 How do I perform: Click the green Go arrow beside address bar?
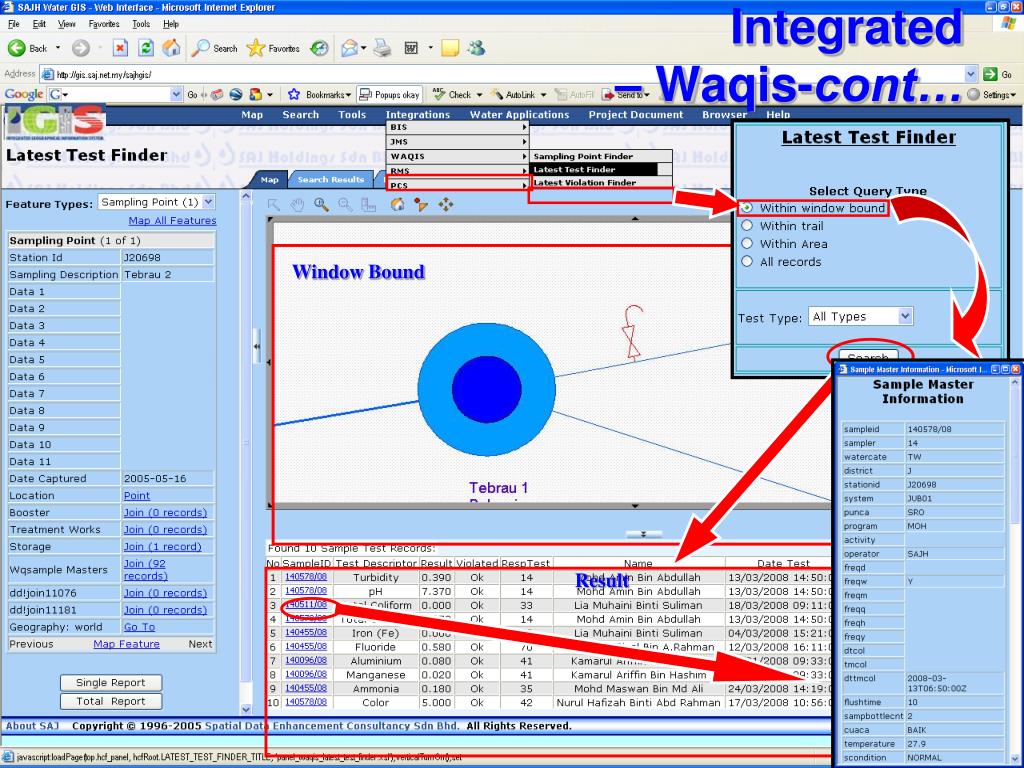click(x=991, y=74)
